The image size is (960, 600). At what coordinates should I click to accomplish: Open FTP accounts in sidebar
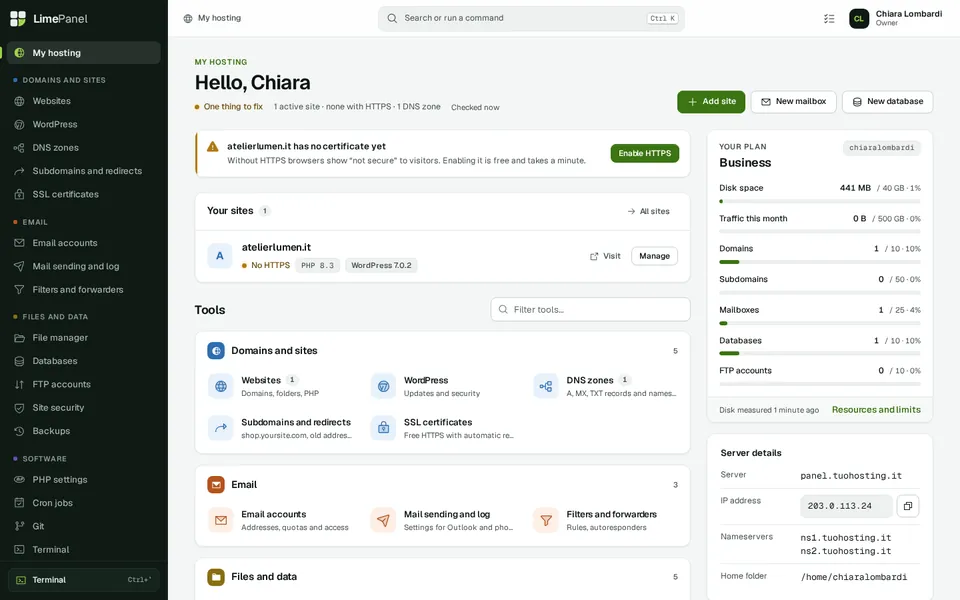coord(84,384)
